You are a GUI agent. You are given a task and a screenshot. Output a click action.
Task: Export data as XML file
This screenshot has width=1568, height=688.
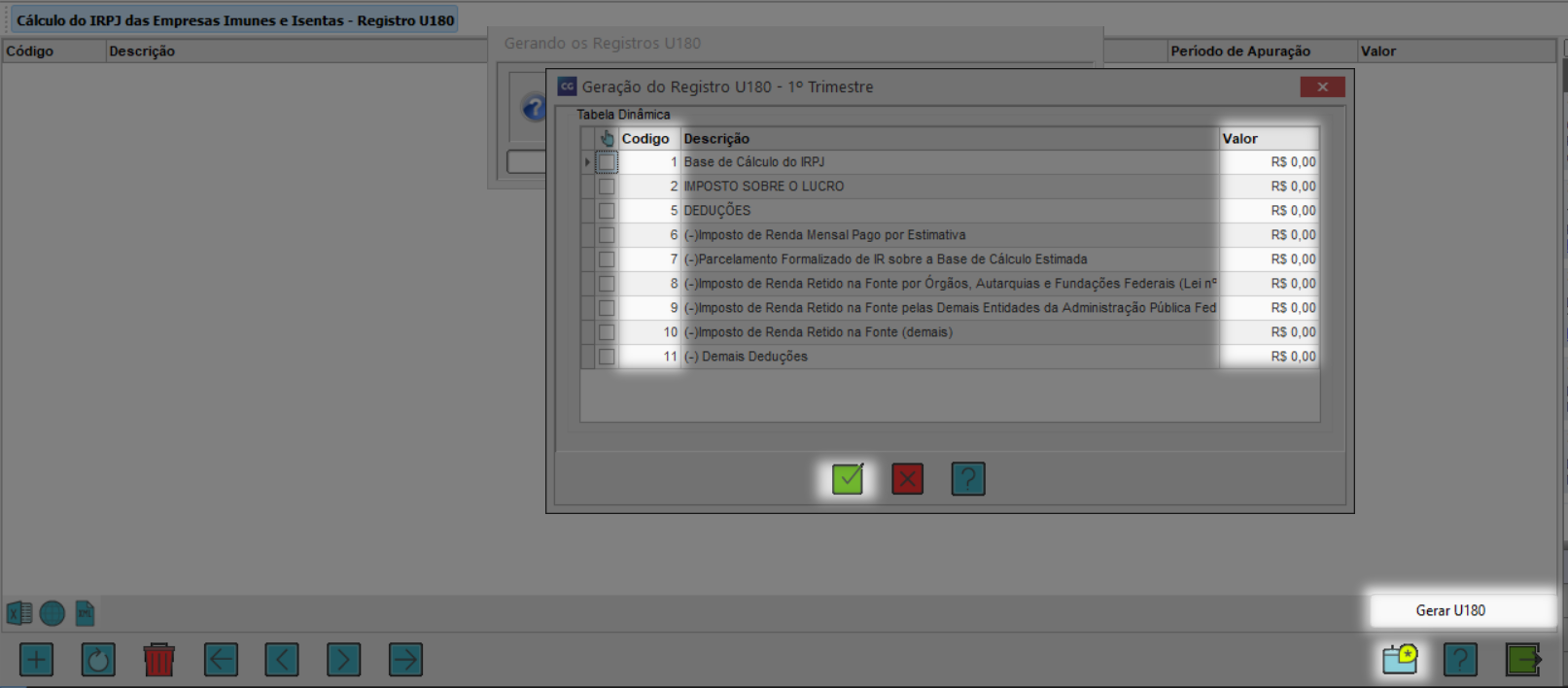[x=86, y=613]
